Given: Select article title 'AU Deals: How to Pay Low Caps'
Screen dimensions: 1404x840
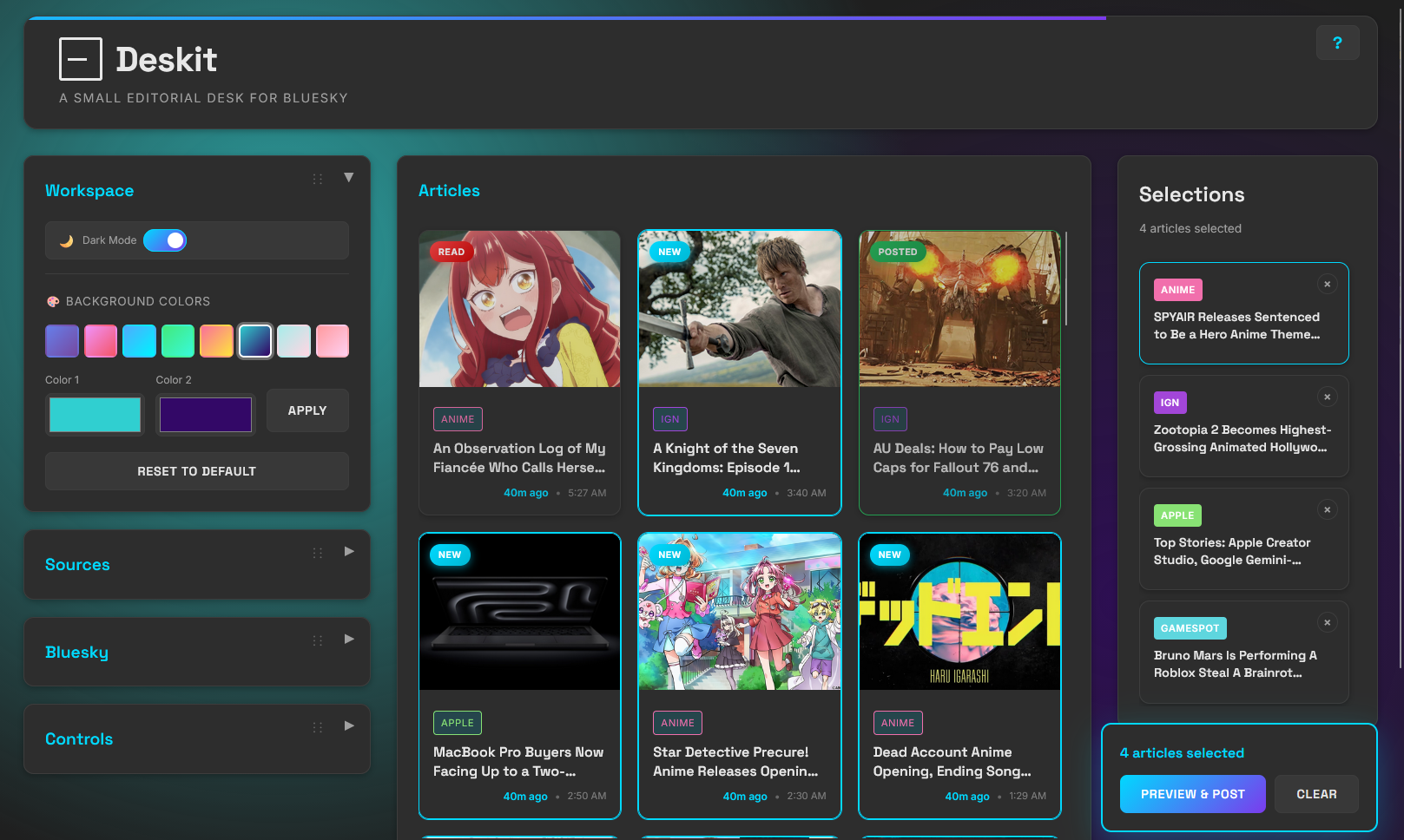Looking at the screenshot, I should point(959,458).
